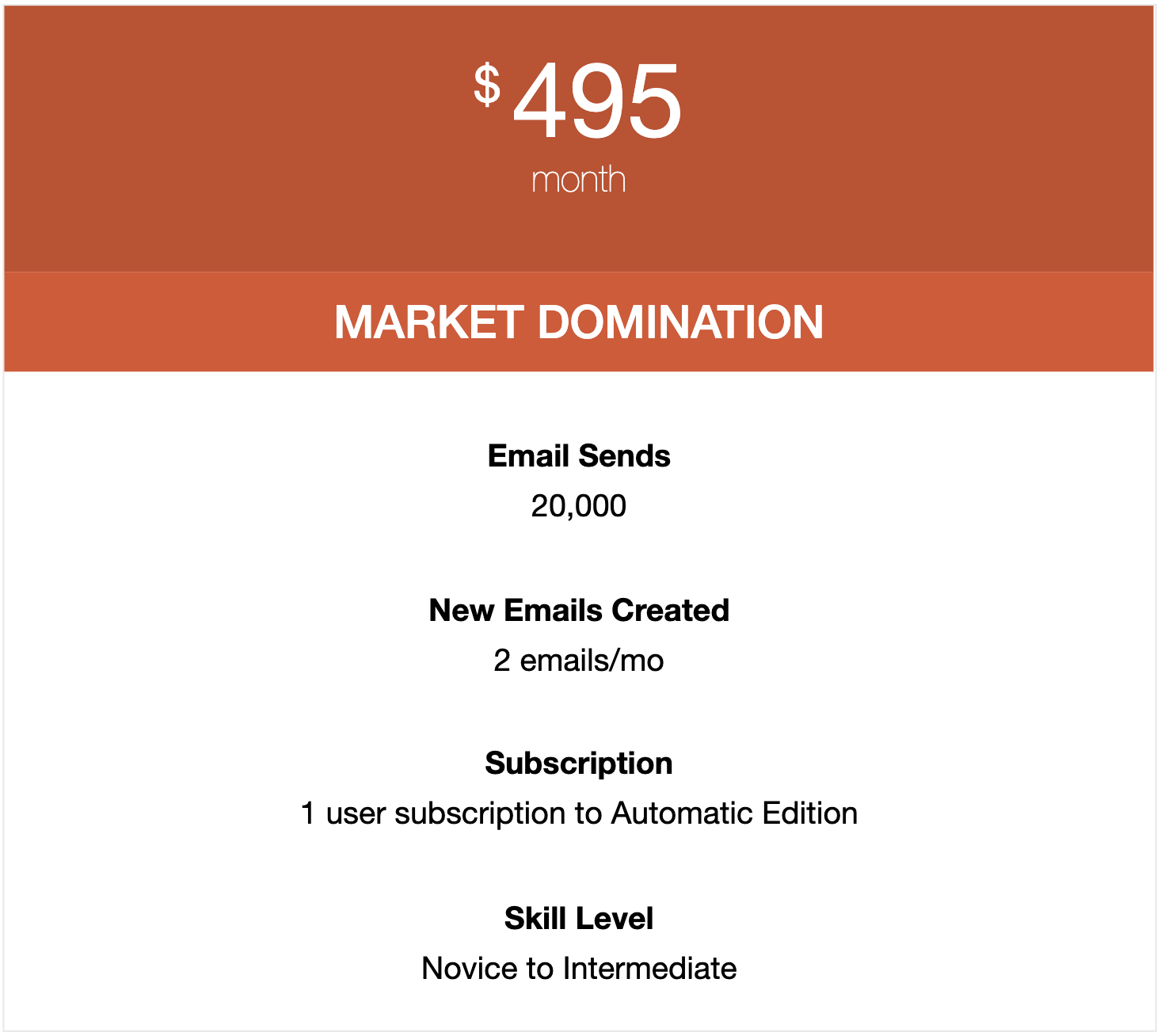
Task: Click the New Emails Created heading
Action: pyautogui.click(x=579, y=610)
